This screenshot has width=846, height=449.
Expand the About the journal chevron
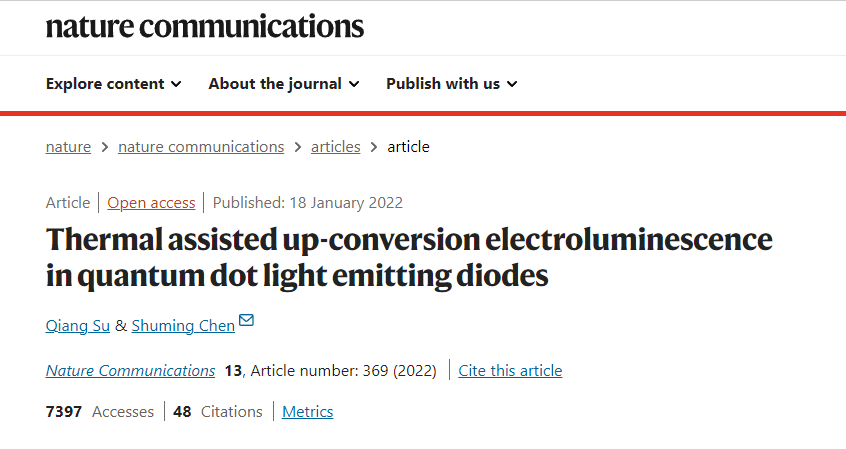click(354, 84)
